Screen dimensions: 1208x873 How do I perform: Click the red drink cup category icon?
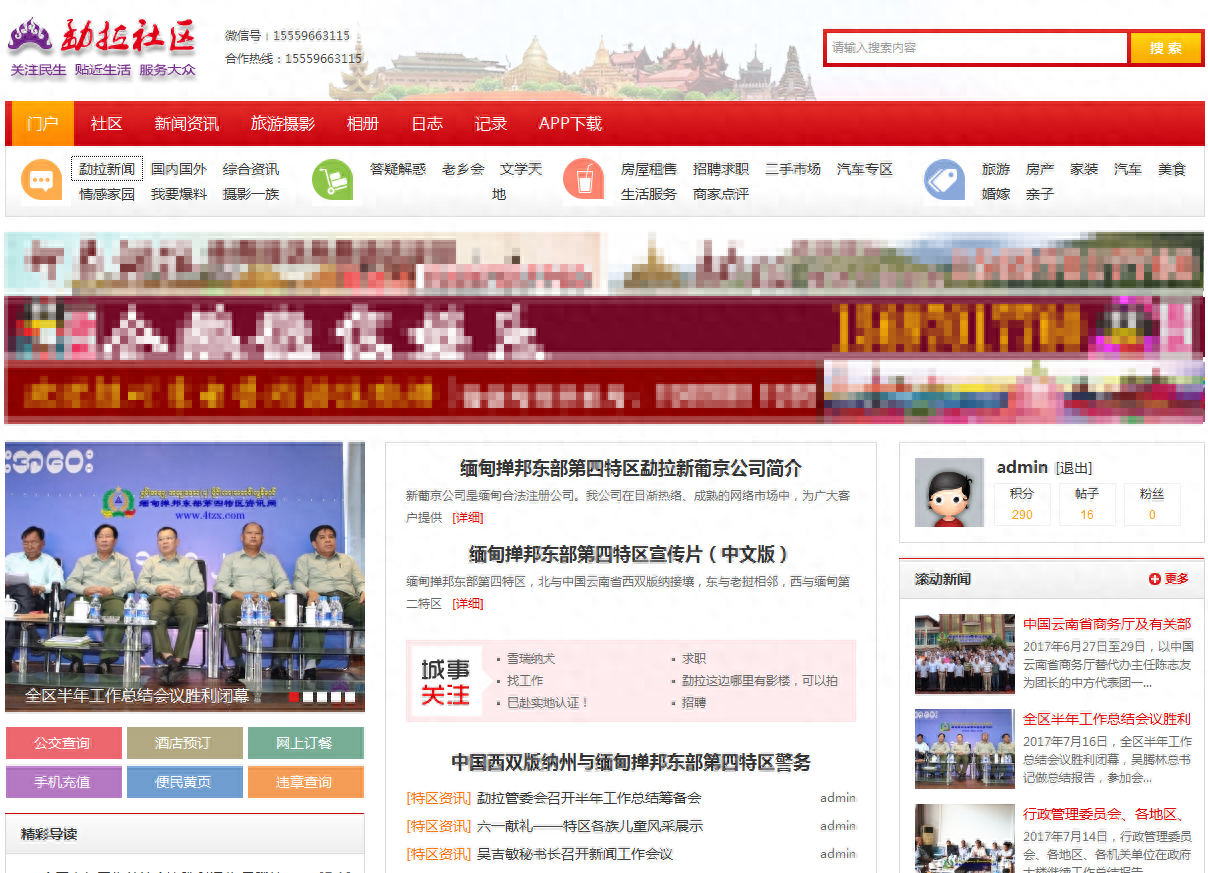point(583,181)
